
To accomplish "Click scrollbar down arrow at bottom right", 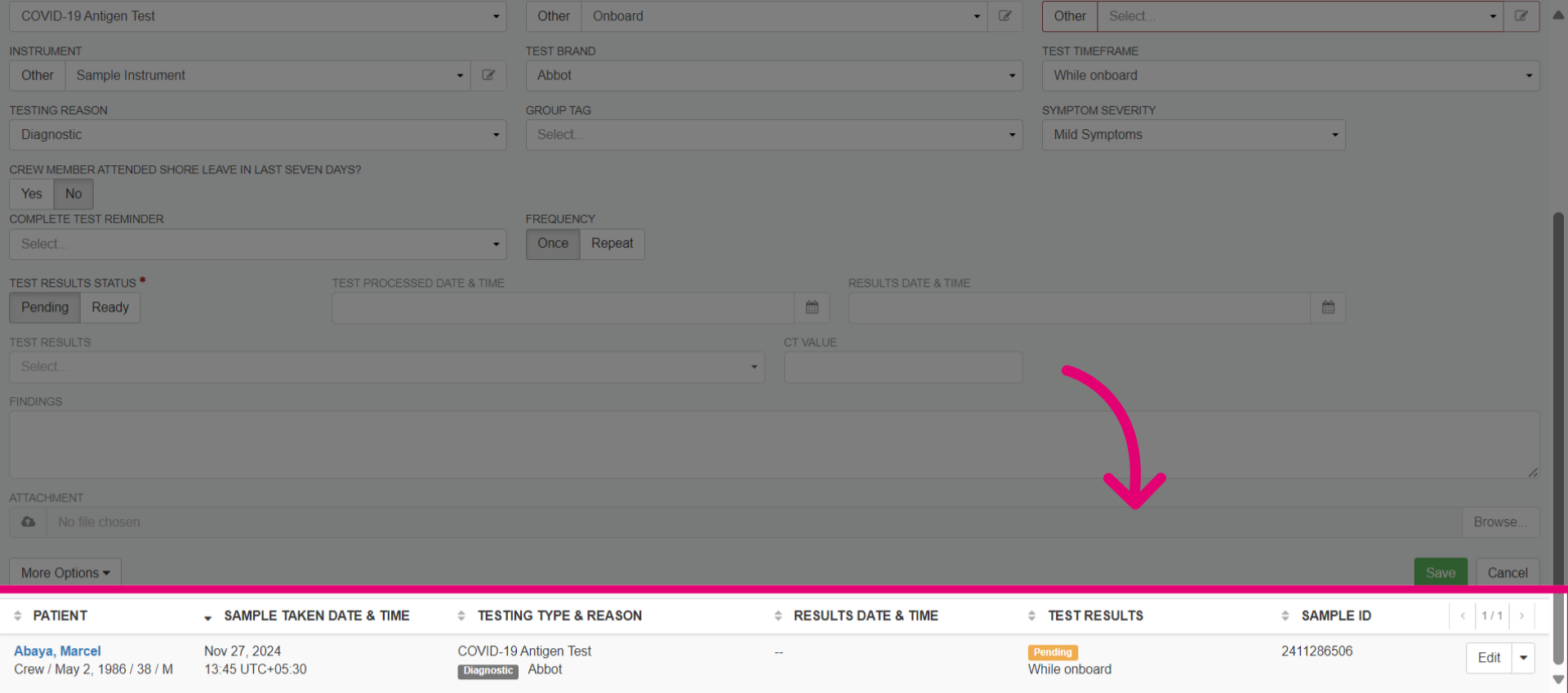I will pos(1558,680).
